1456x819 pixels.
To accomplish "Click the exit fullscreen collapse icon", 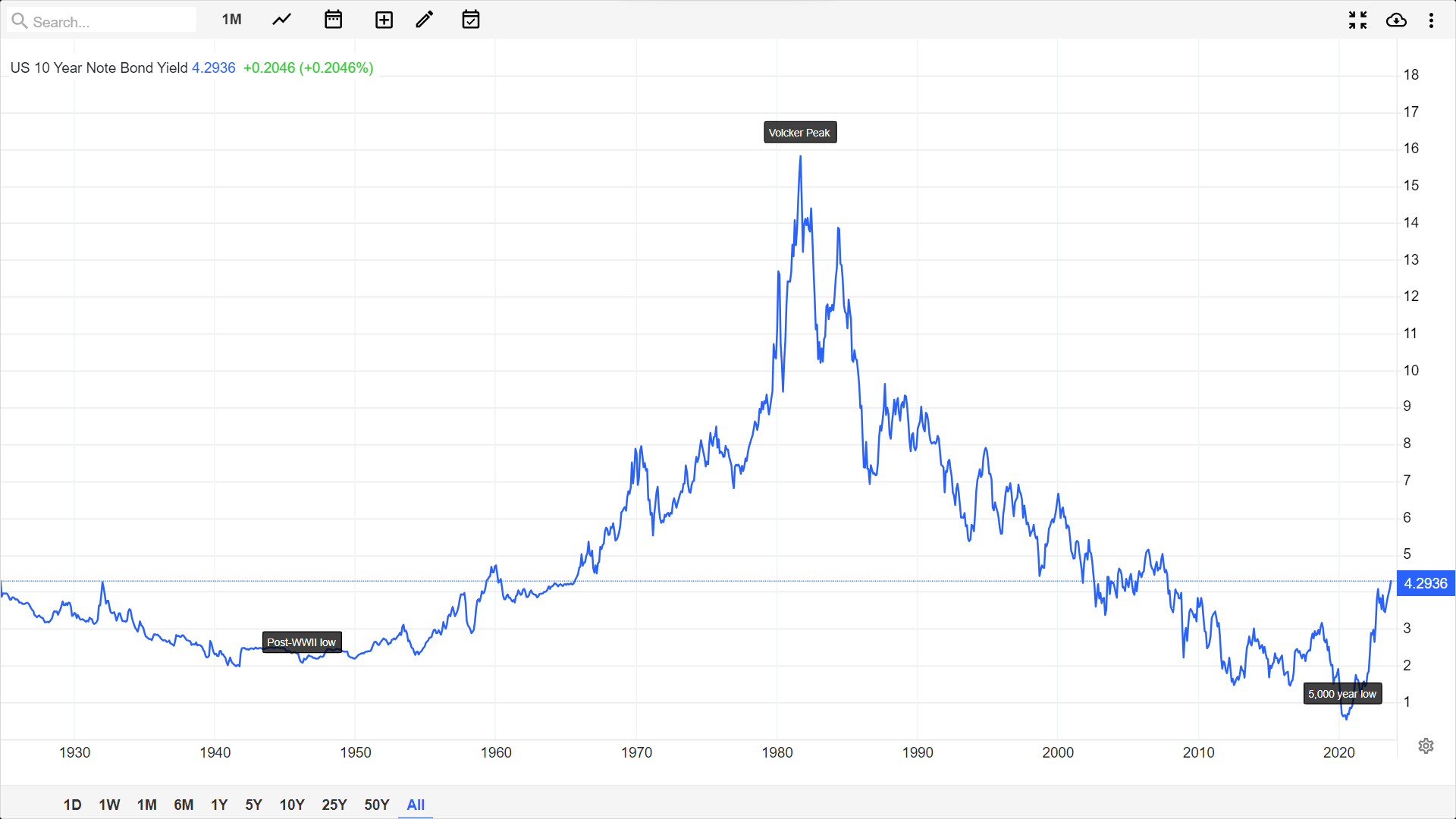I will 1357,20.
